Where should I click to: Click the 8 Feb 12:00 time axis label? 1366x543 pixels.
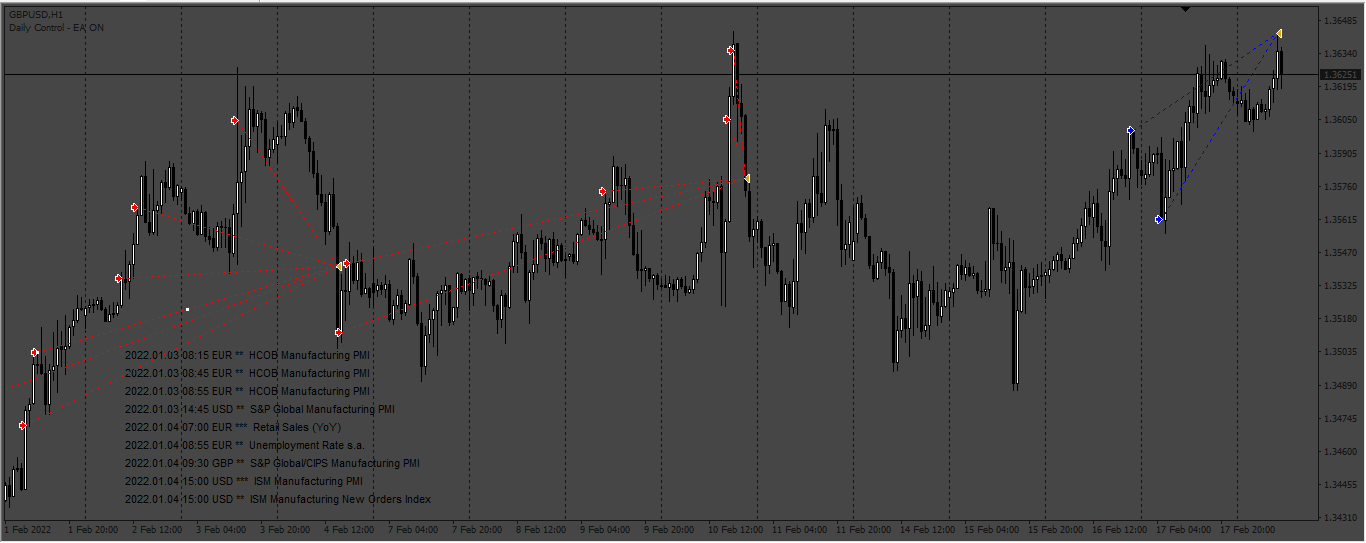pos(541,529)
